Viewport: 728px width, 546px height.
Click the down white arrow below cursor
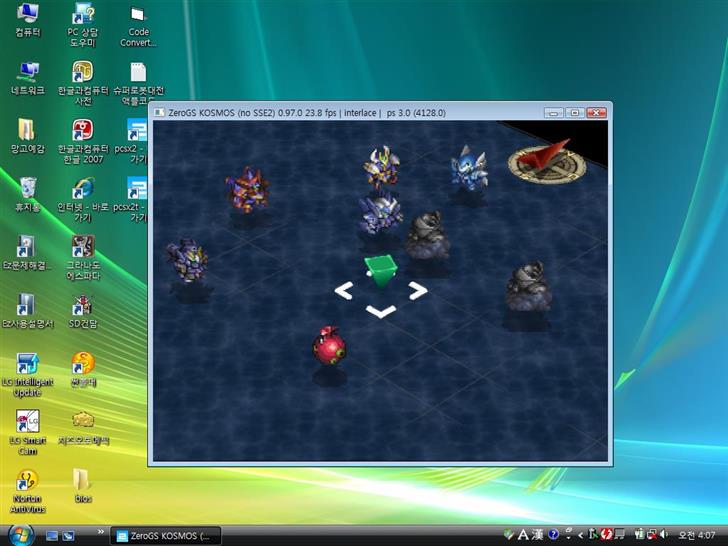[381, 311]
